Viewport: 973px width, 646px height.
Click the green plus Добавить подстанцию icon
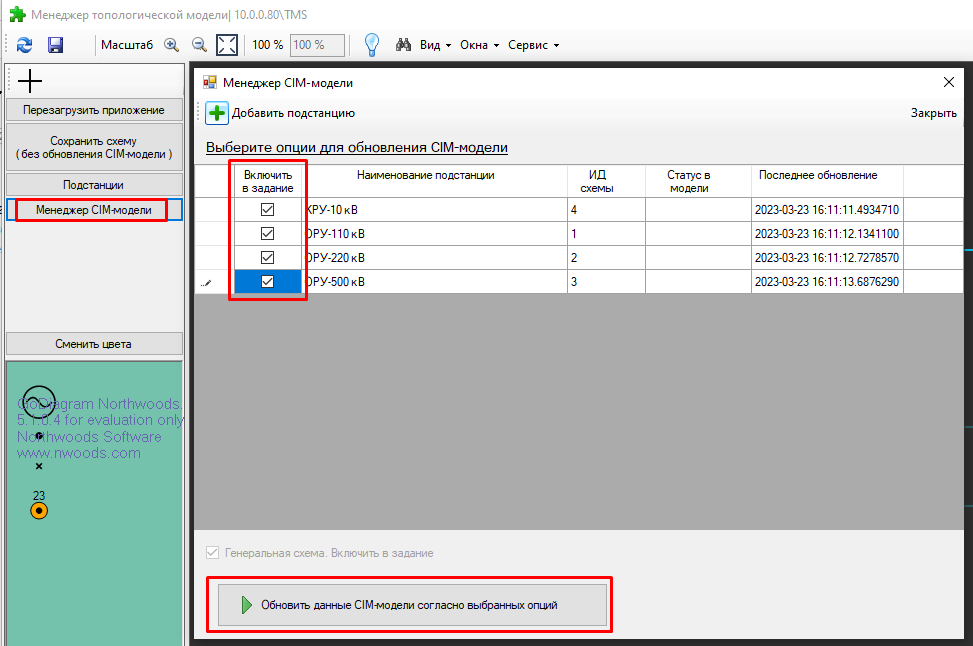point(217,113)
